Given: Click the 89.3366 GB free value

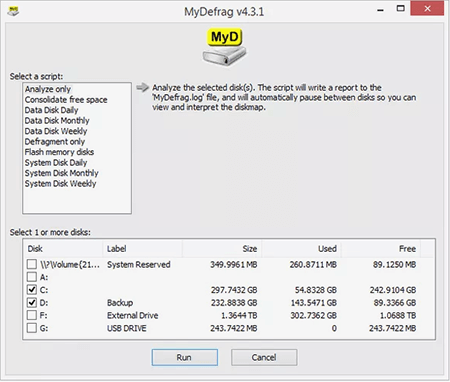Looking at the screenshot, I should coord(395,303).
